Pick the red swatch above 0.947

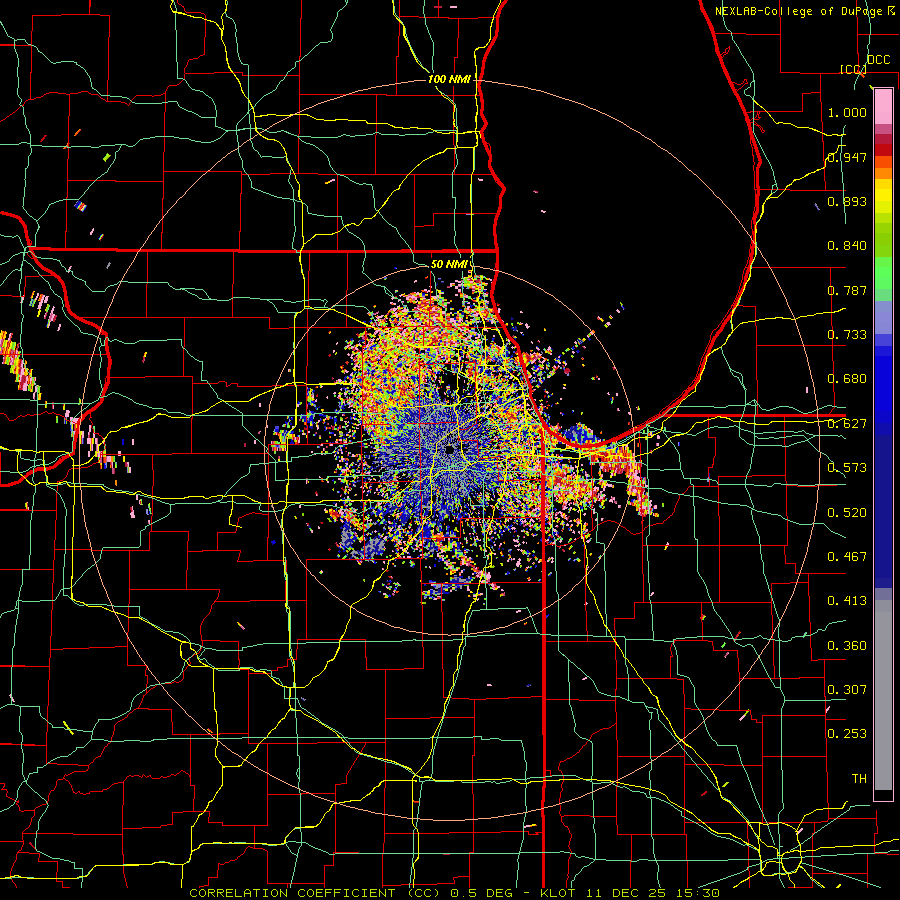pyautogui.click(x=883, y=150)
